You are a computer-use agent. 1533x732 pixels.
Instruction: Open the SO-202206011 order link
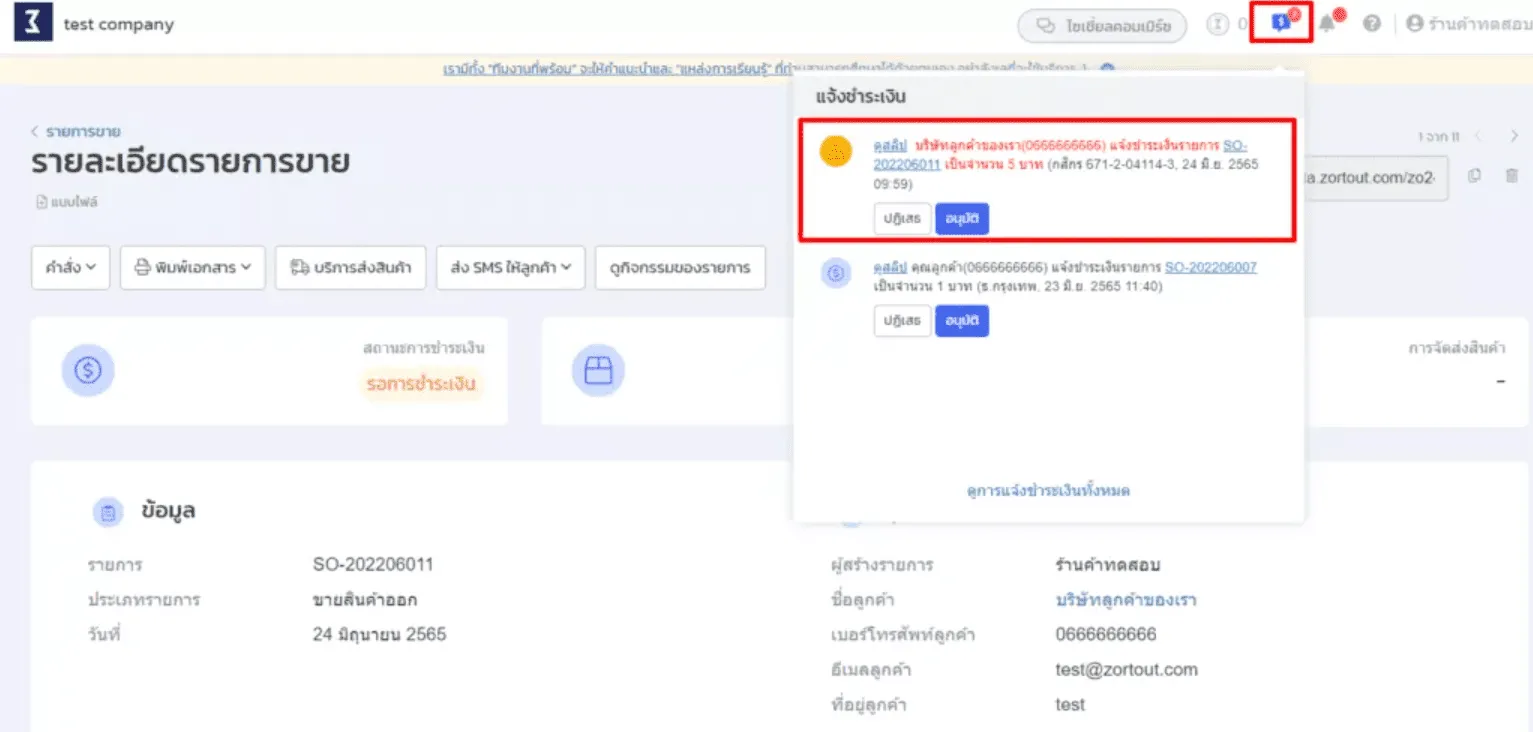pos(1234,146)
